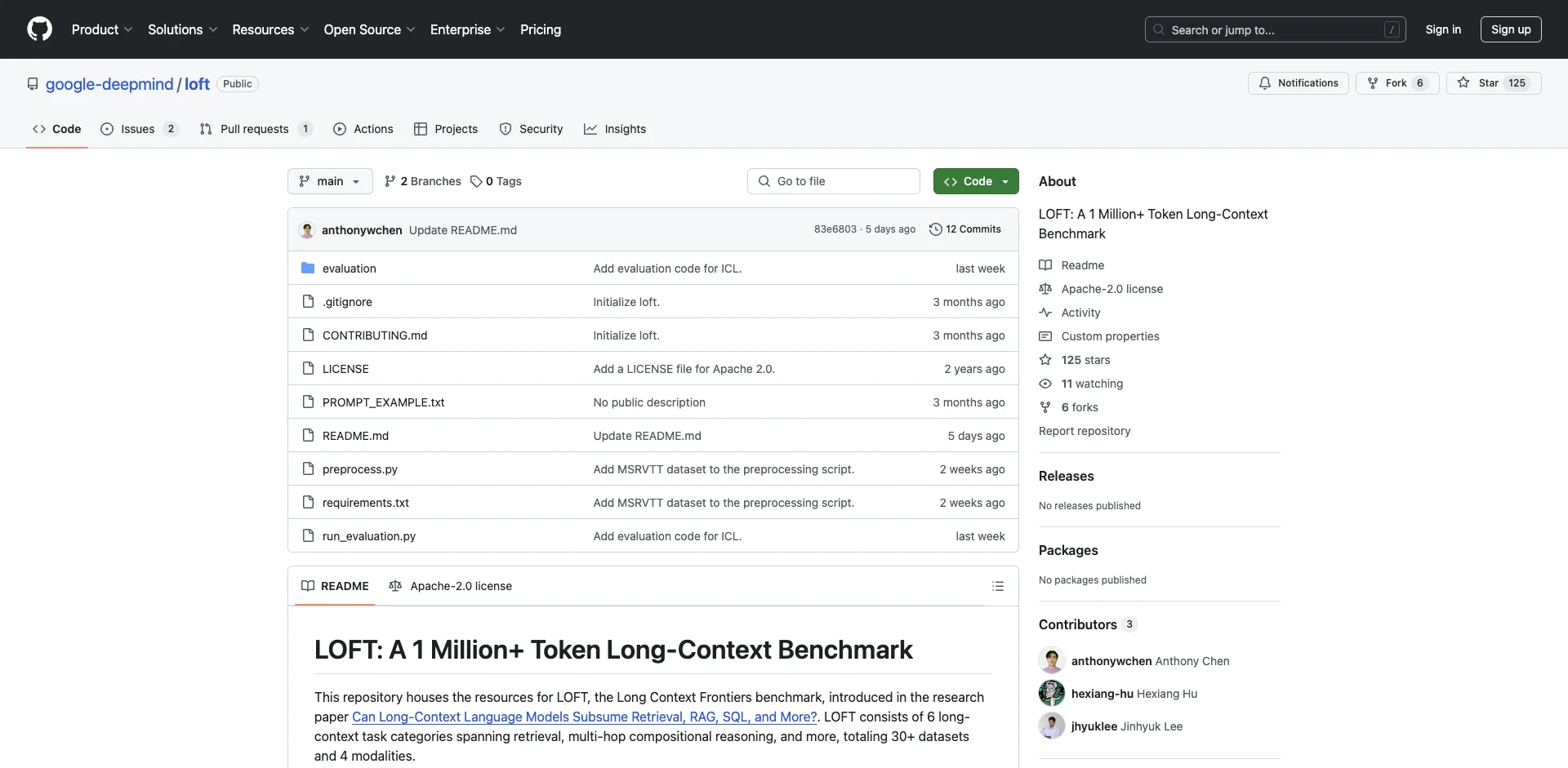The width and height of the screenshot is (1568, 768).
Task: Open the README outline list icon
Action: (998, 586)
